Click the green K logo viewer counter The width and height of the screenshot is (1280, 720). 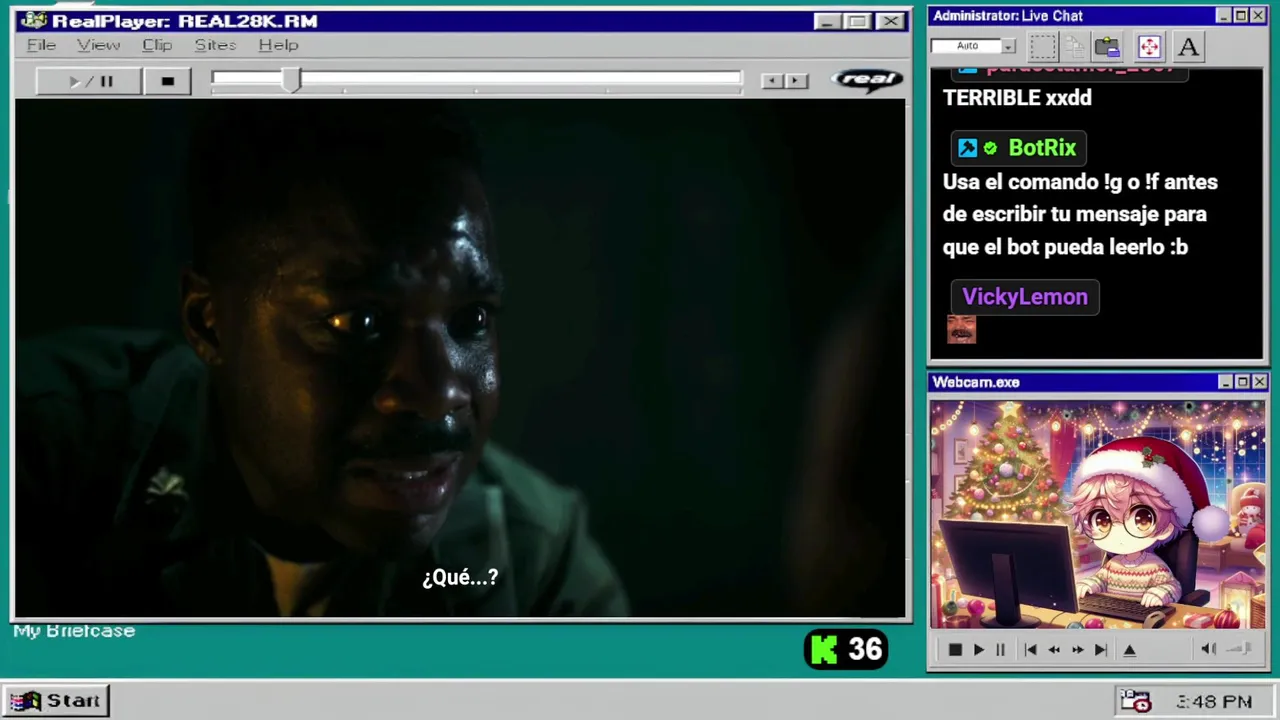[846, 650]
